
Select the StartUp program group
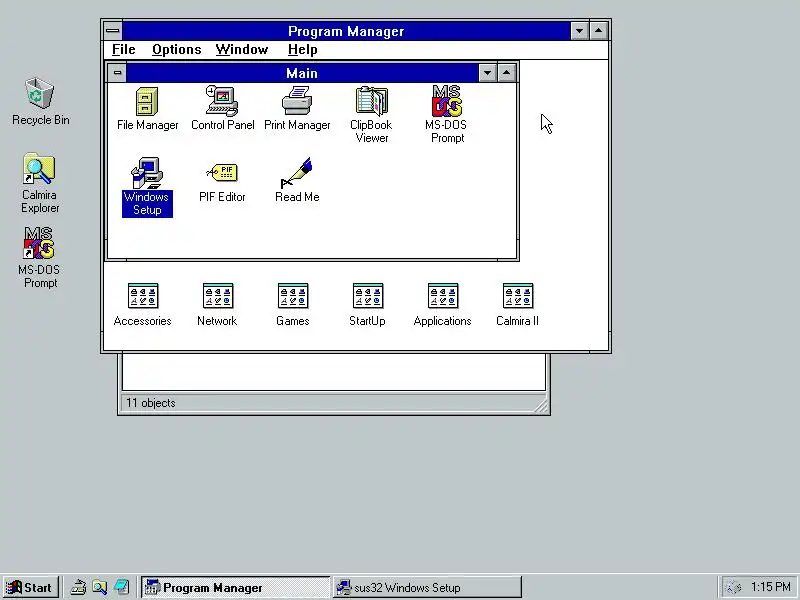click(367, 305)
